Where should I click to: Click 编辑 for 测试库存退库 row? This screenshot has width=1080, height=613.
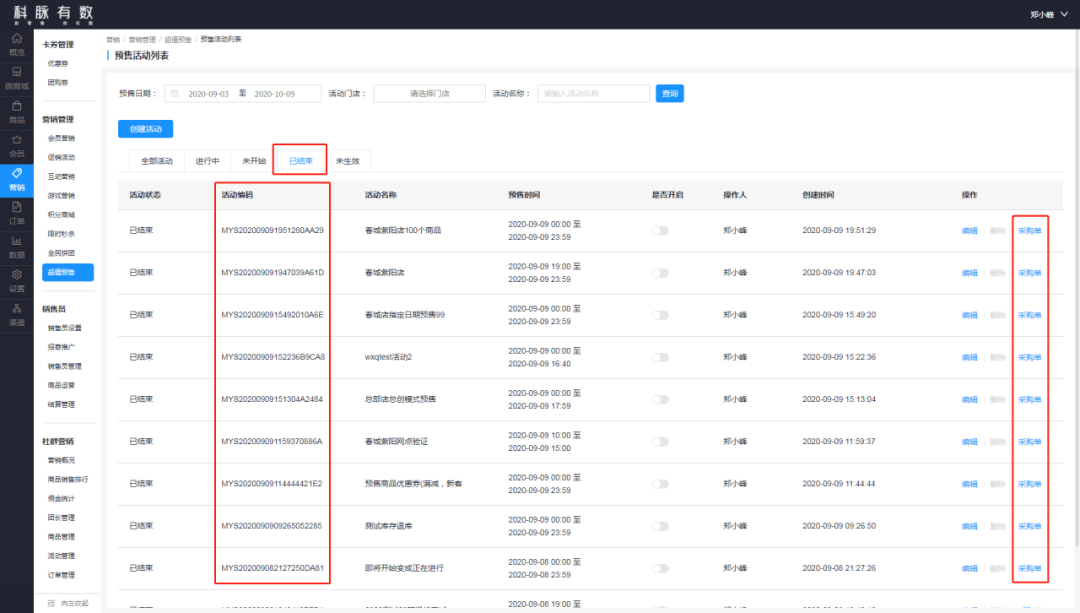(970, 526)
